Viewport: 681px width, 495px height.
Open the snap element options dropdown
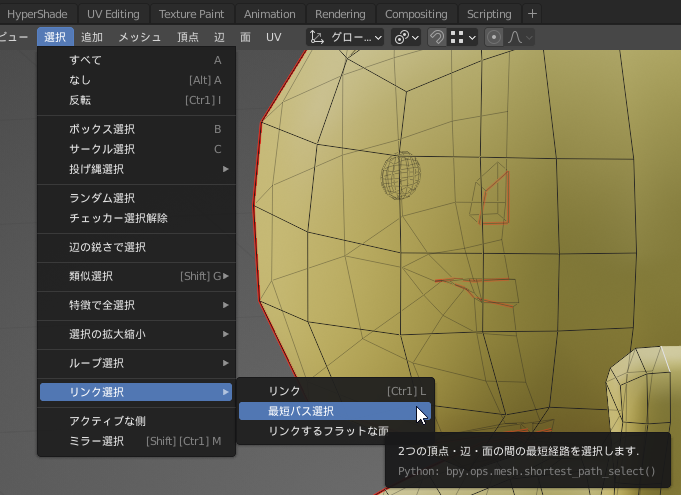click(463, 37)
